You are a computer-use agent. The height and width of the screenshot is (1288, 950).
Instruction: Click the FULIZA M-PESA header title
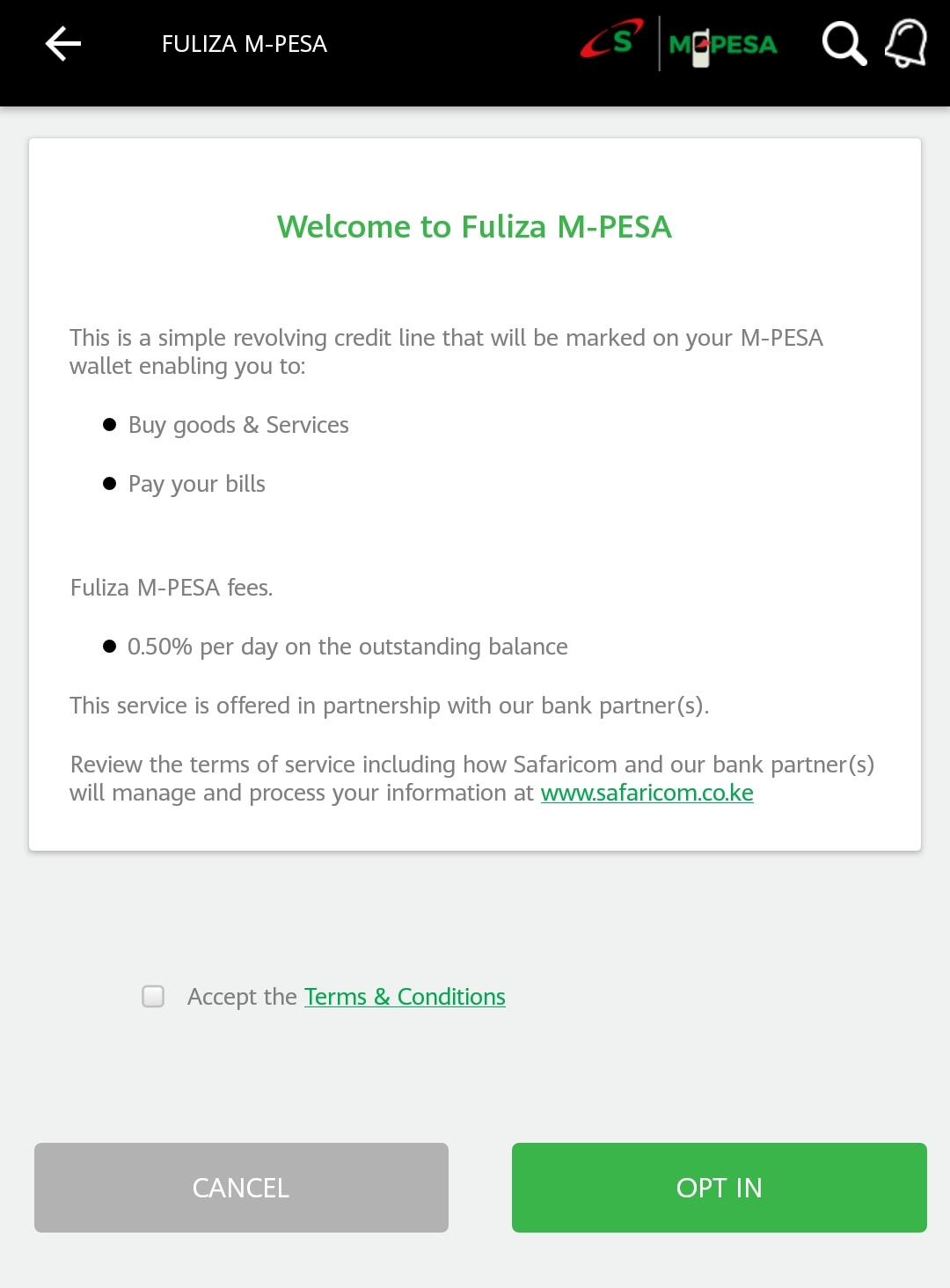click(244, 44)
